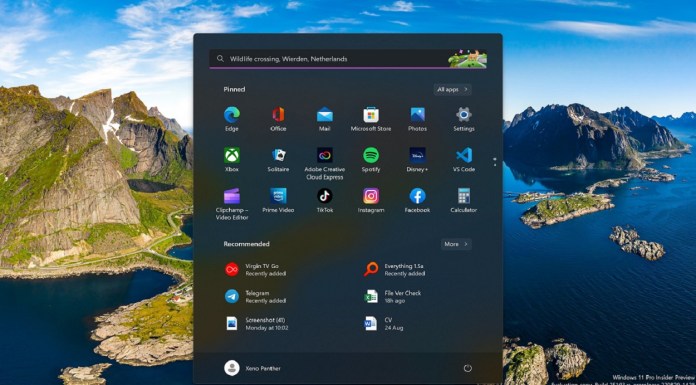
Task: Click the search magnifier icon
Action: 220,59
